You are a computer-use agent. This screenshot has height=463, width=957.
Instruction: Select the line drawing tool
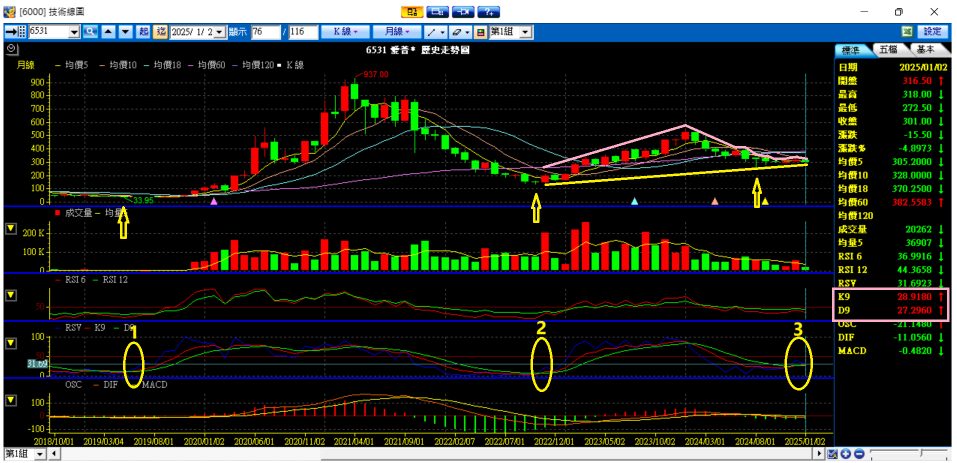coord(432,32)
